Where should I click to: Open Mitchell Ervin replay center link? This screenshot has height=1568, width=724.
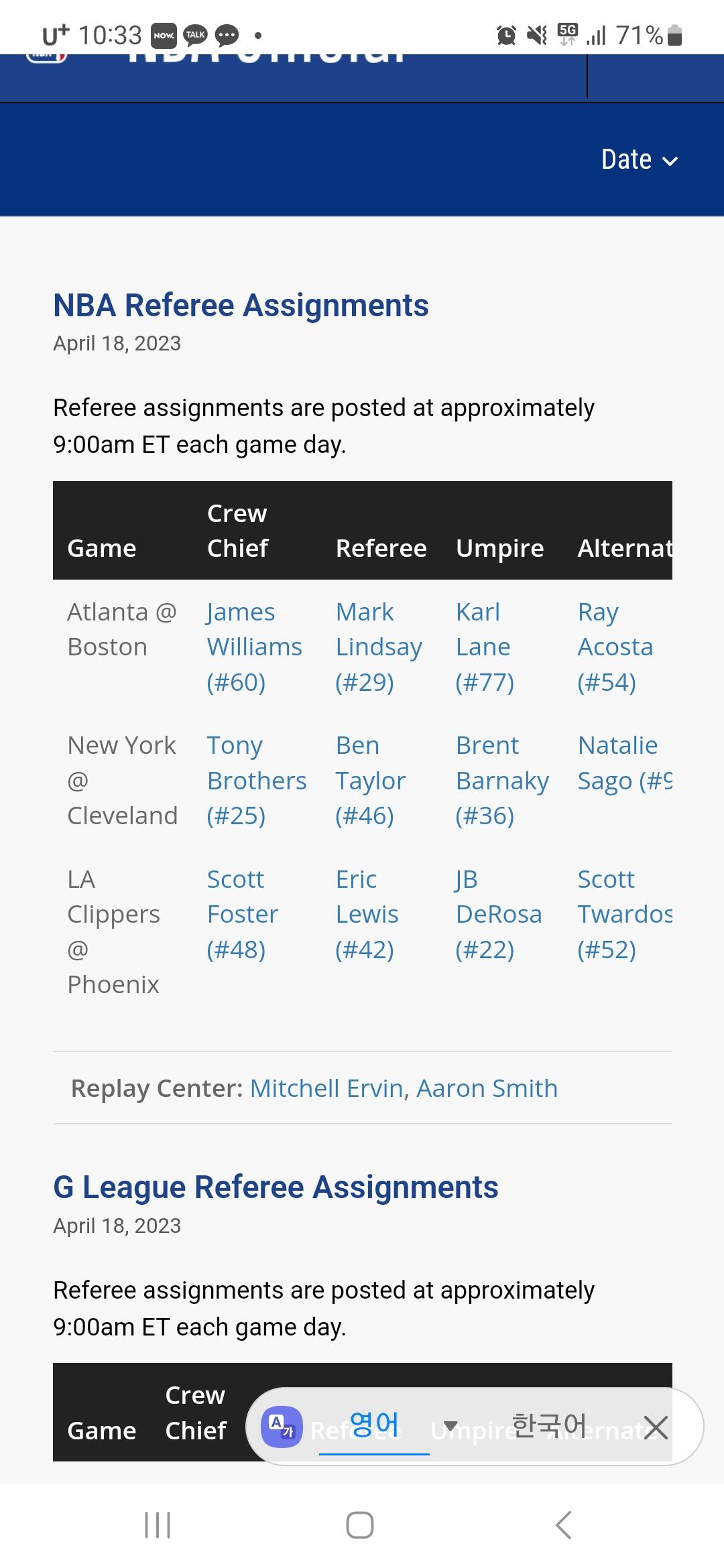tap(326, 1088)
